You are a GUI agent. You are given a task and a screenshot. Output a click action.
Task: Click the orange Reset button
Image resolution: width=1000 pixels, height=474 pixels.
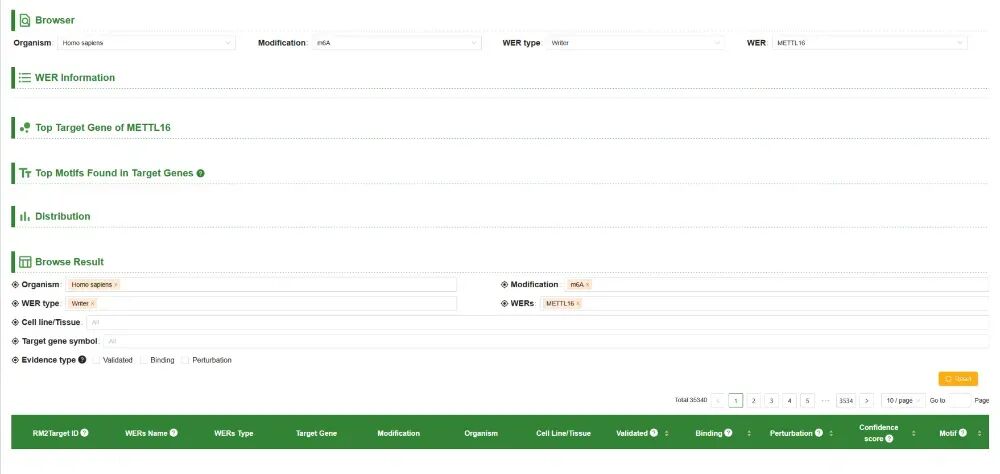[958, 379]
